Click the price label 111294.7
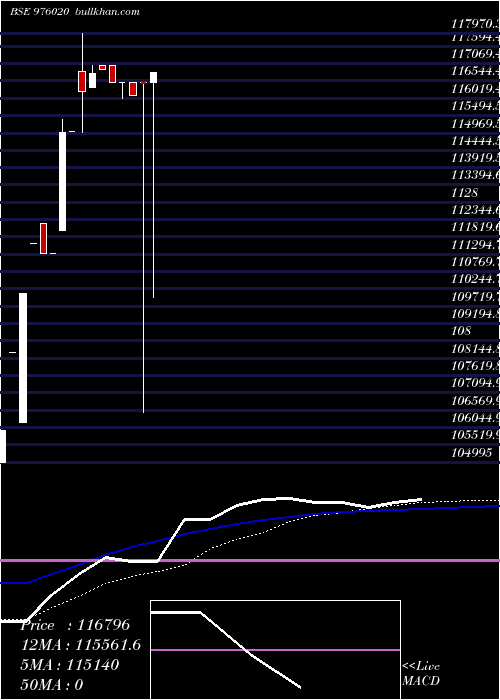The image size is (500, 700). coord(475,245)
